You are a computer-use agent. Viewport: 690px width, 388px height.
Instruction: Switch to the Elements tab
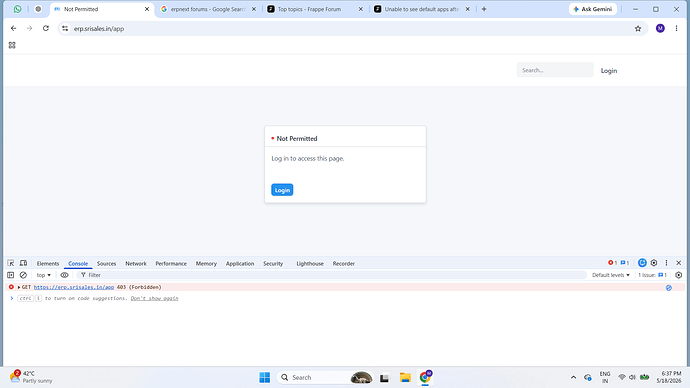click(x=48, y=264)
